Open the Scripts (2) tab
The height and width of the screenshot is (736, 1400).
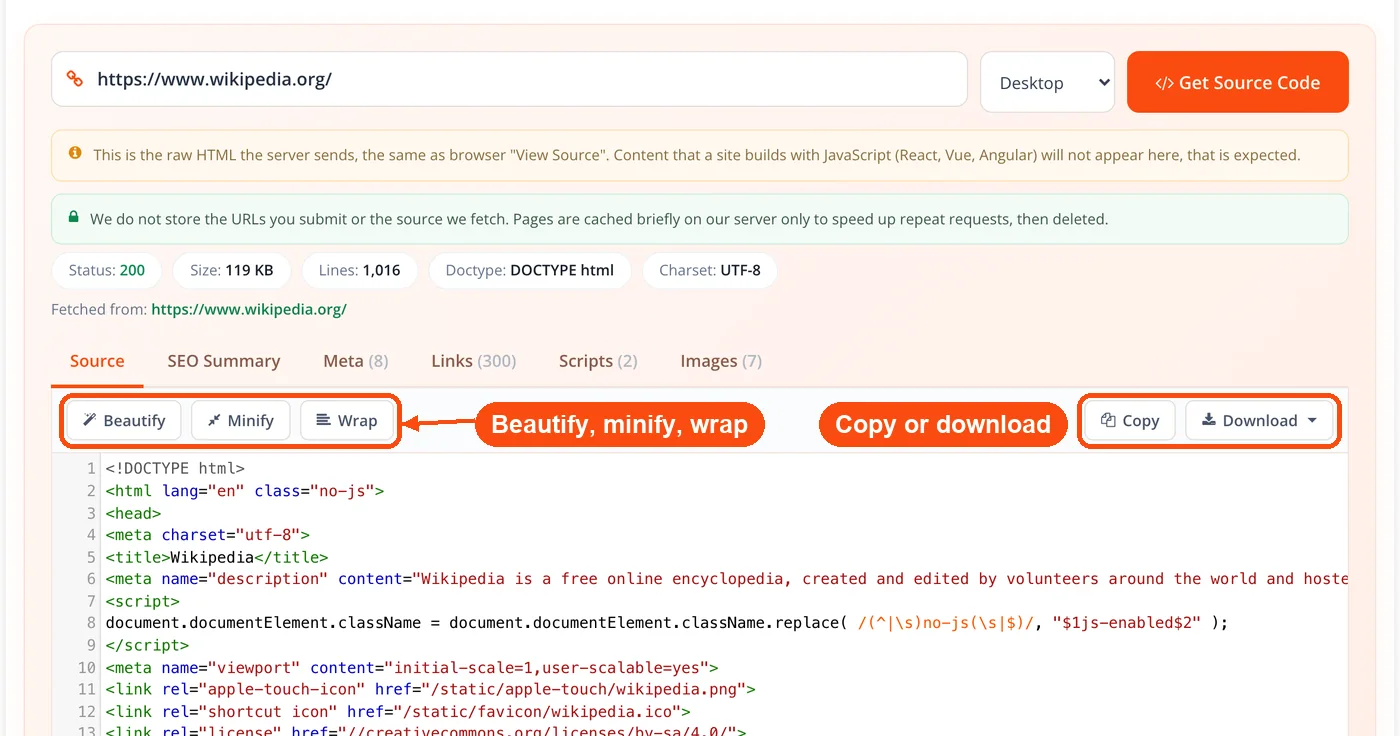[x=597, y=361]
